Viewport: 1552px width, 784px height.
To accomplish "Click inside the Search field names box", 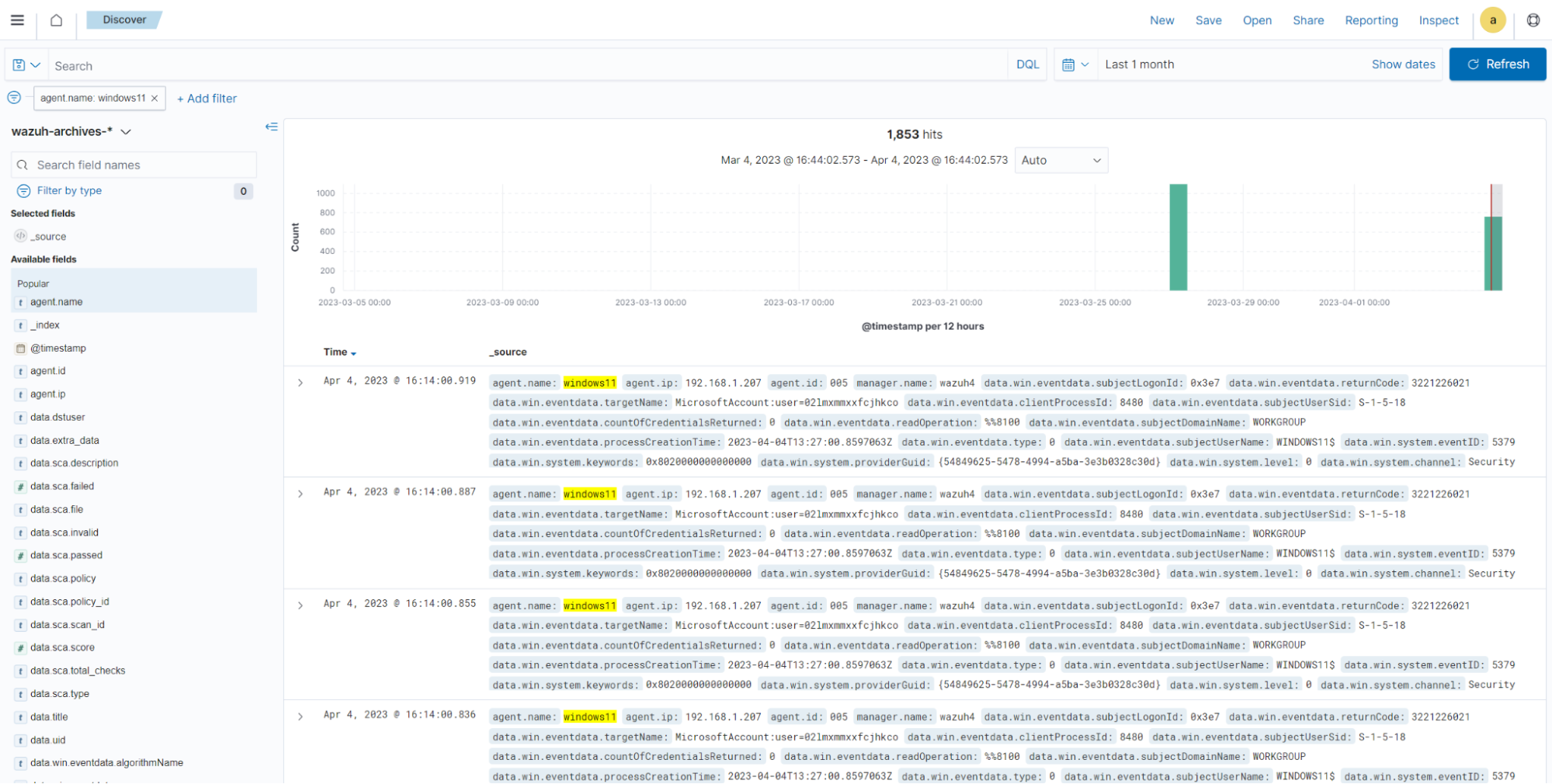I will [x=132, y=165].
